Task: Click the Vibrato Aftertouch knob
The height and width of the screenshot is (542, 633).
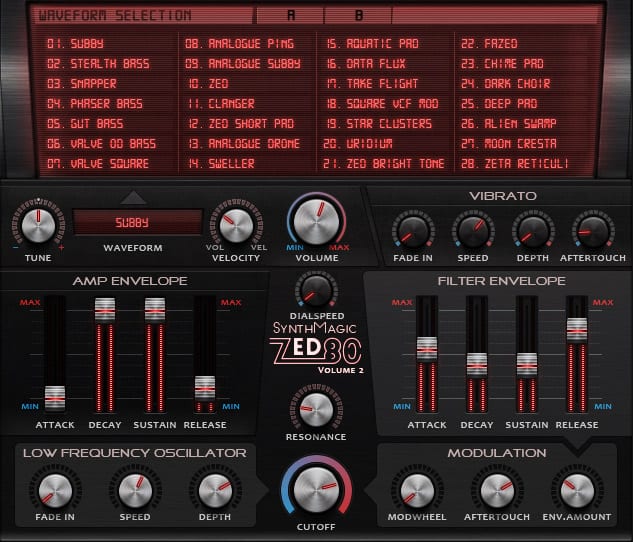Action: (x=593, y=232)
